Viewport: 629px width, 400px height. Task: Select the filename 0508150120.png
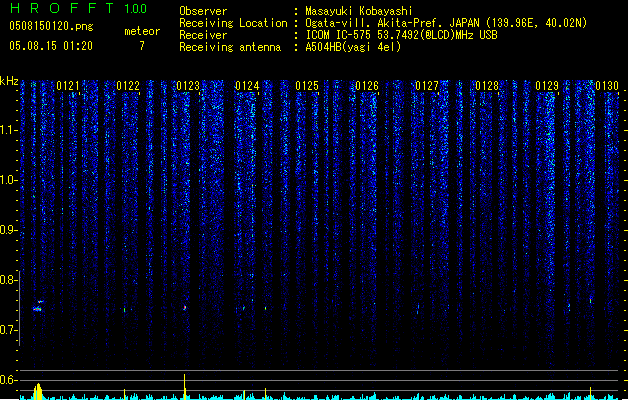click(x=51, y=27)
